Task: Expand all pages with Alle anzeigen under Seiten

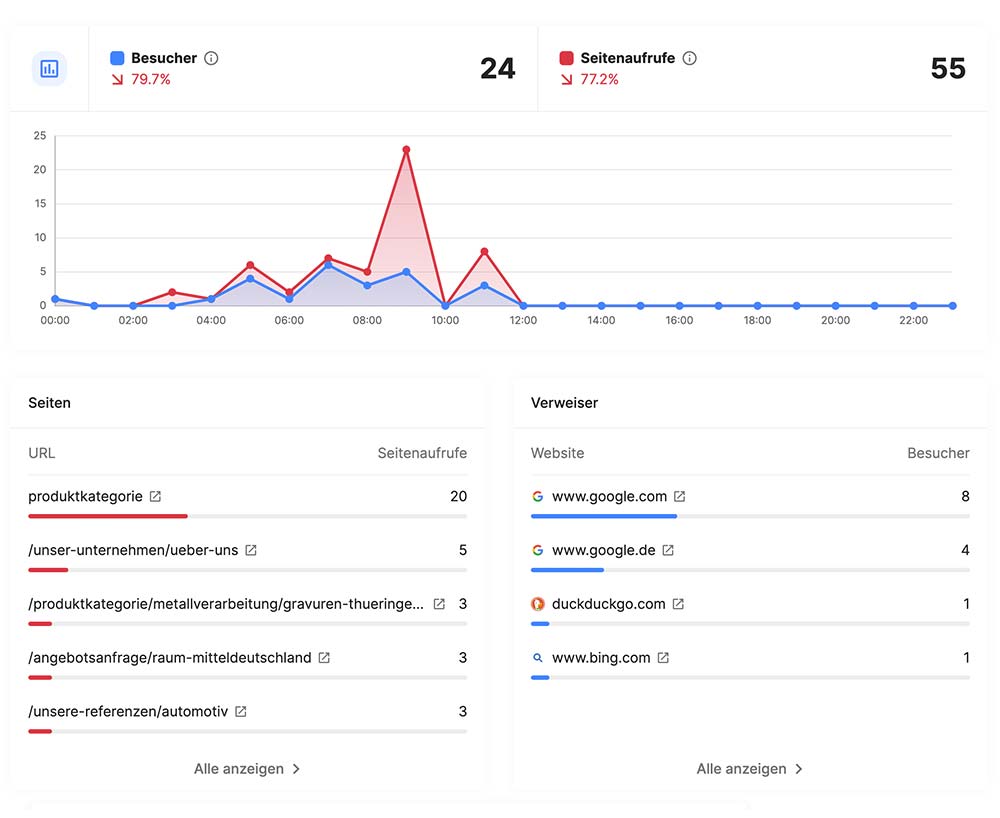Action: coord(247,769)
